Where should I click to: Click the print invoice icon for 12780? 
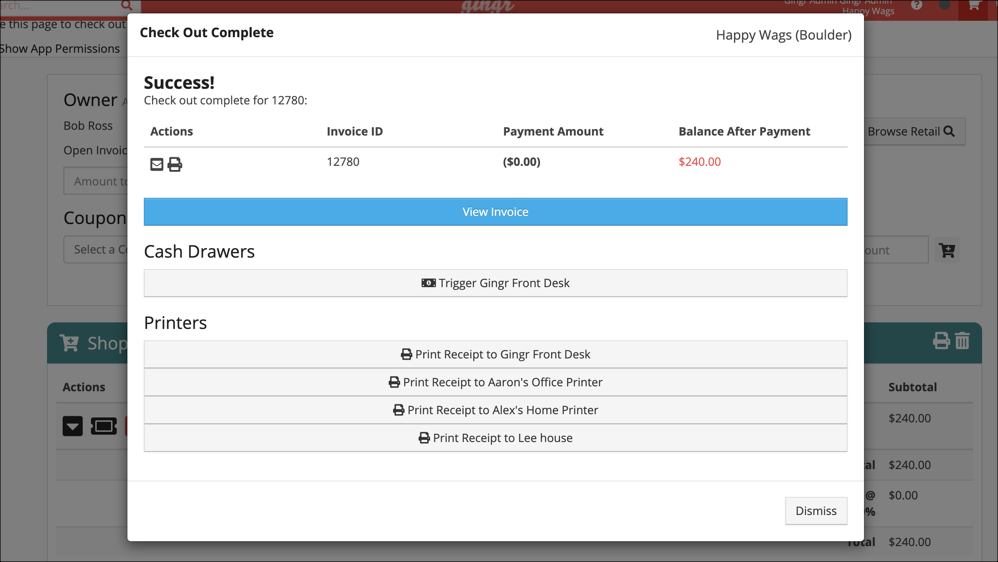(174, 164)
